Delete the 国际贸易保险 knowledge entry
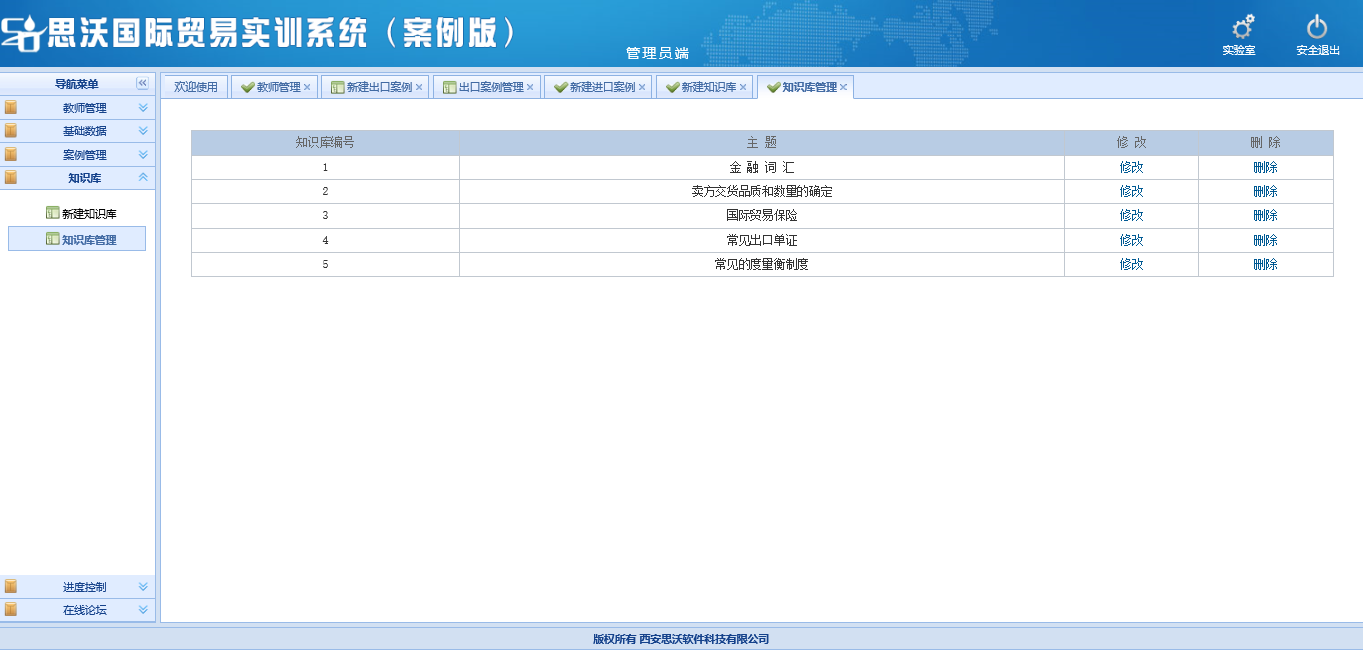 click(x=1265, y=216)
